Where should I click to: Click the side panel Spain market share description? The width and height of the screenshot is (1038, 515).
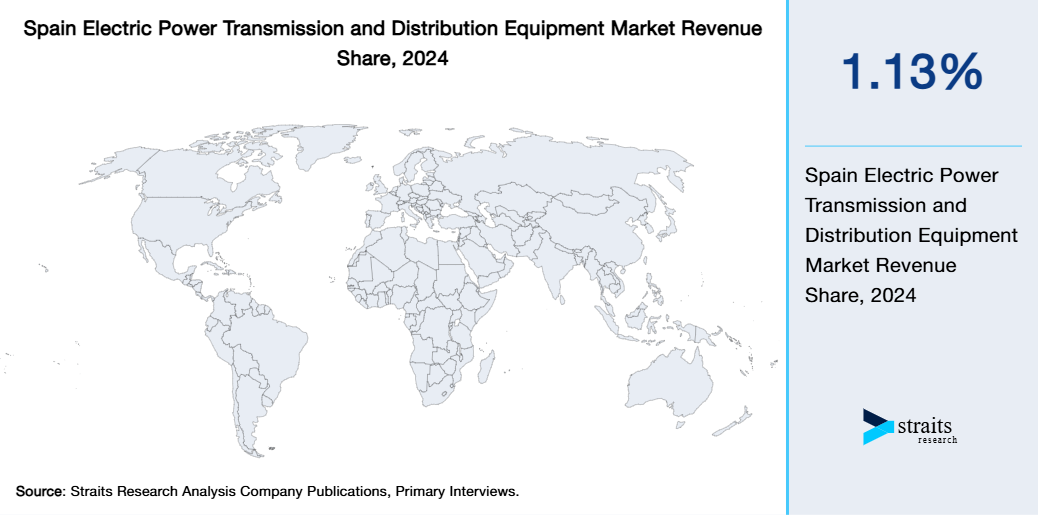tap(911, 236)
